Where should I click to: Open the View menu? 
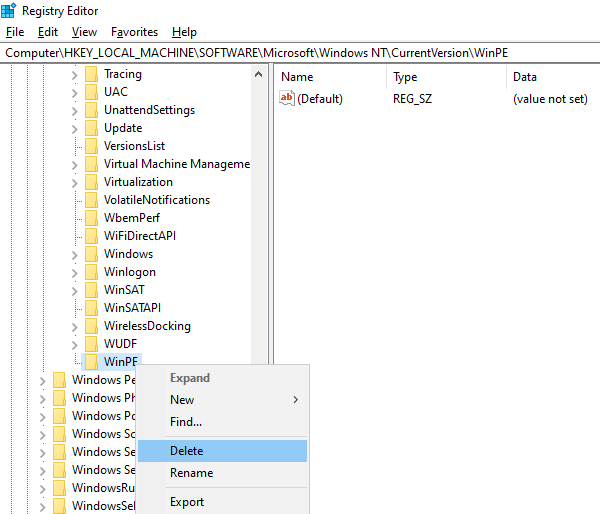point(84,32)
